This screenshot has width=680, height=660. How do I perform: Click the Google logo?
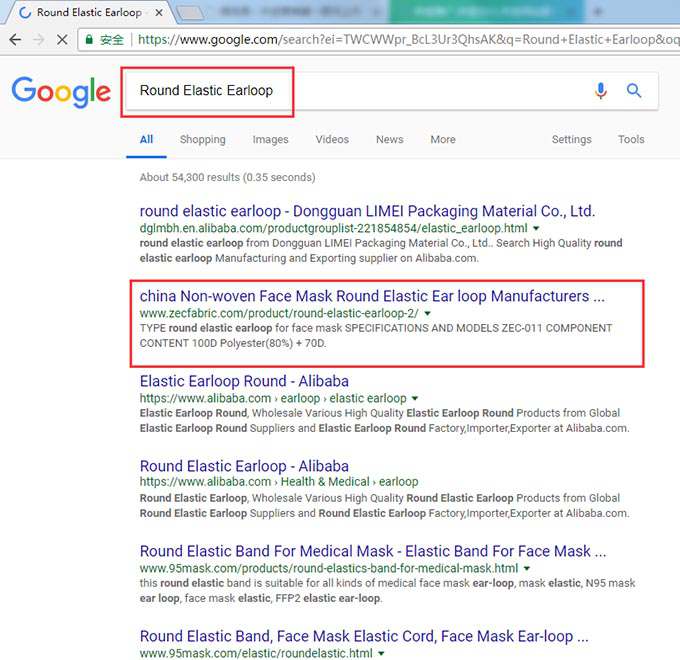click(61, 92)
